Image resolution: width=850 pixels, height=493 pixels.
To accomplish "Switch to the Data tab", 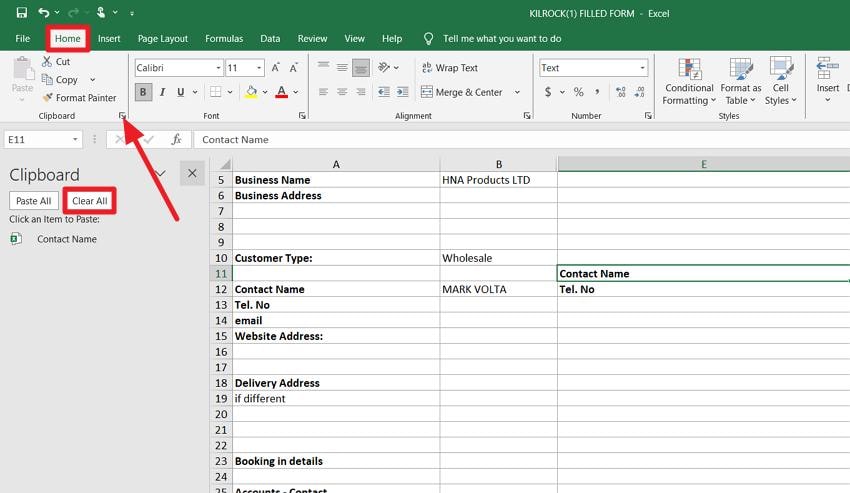I will tap(270, 39).
